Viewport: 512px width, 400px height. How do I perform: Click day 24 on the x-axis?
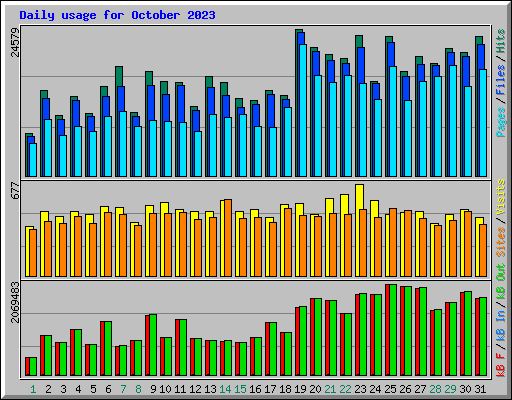pyautogui.click(x=375, y=389)
